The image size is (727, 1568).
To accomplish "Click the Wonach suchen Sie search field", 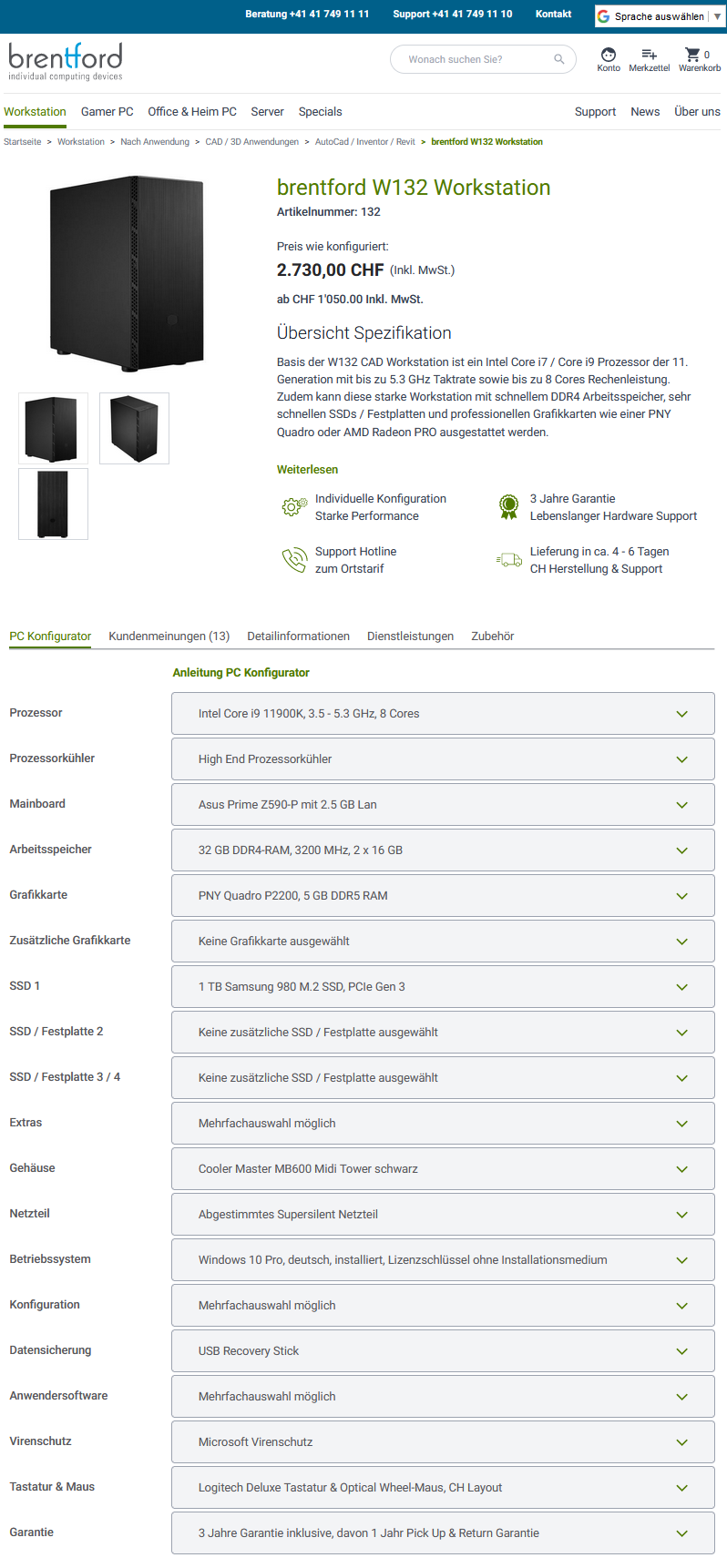I will [474, 59].
